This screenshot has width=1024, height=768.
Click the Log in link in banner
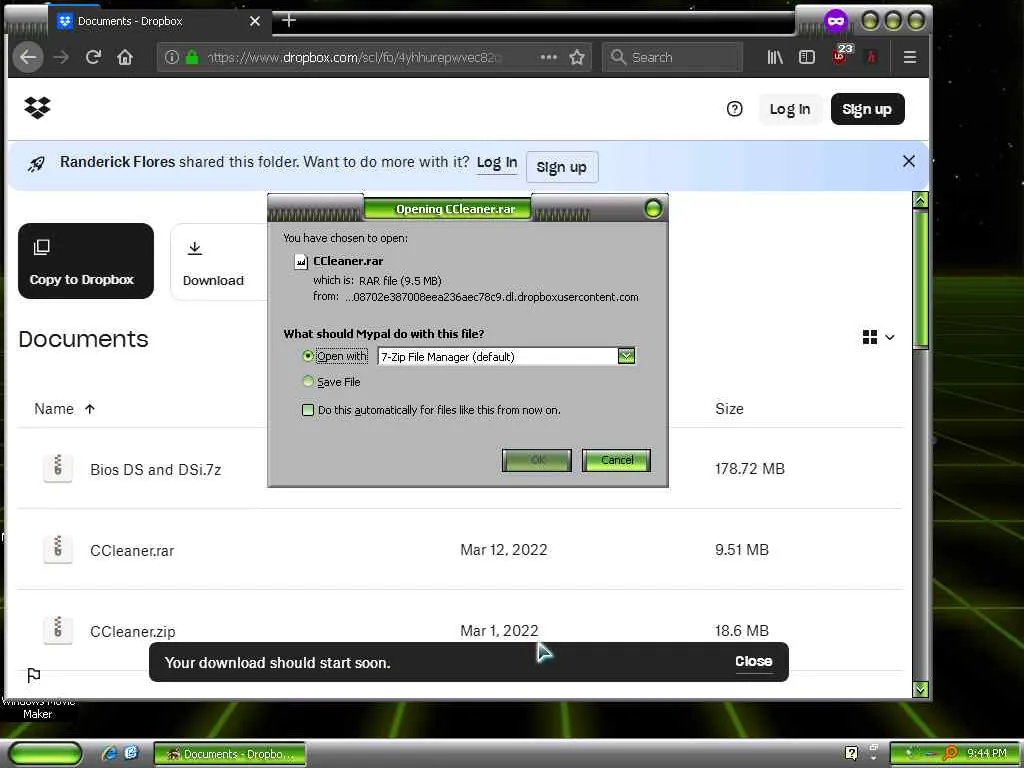pos(497,163)
